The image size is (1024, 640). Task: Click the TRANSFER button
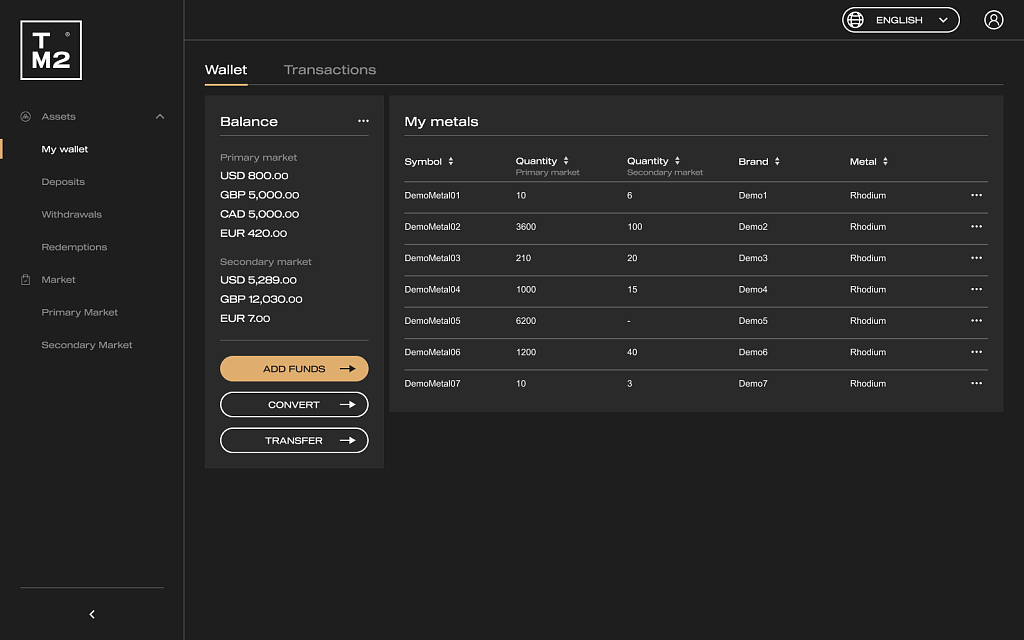pos(294,440)
